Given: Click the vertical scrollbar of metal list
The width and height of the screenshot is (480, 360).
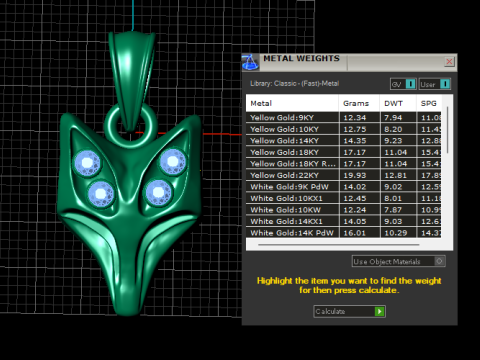Looking at the screenshot, I should click(447, 130).
